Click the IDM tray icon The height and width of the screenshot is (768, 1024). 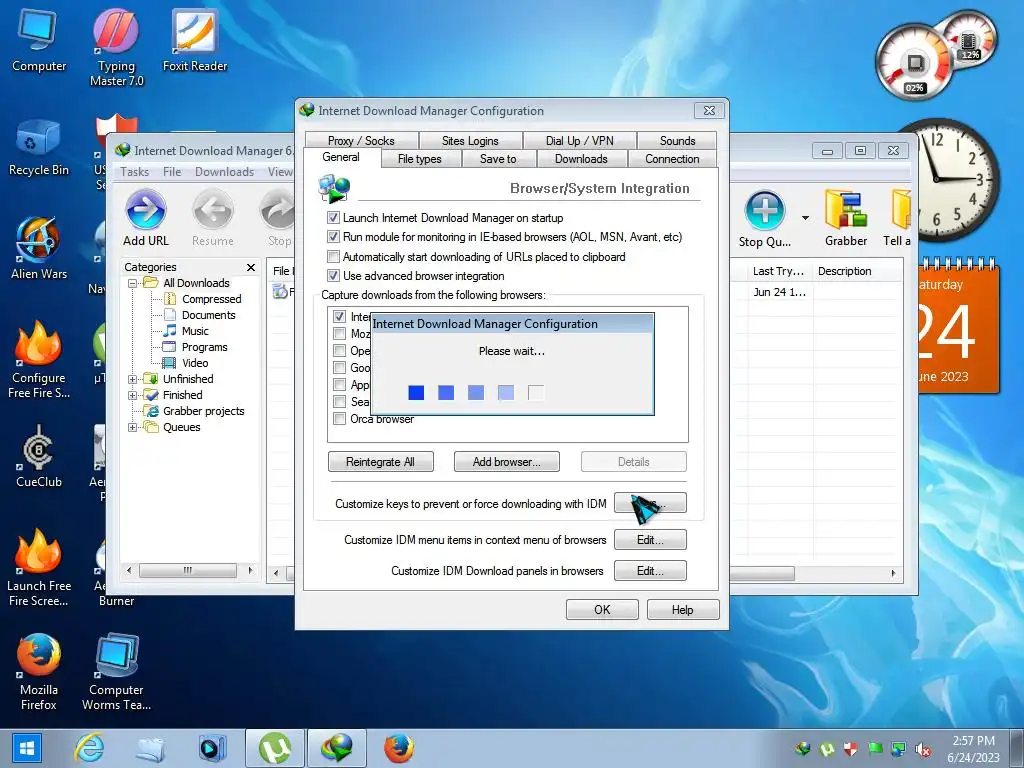pyautogui.click(x=803, y=749)
